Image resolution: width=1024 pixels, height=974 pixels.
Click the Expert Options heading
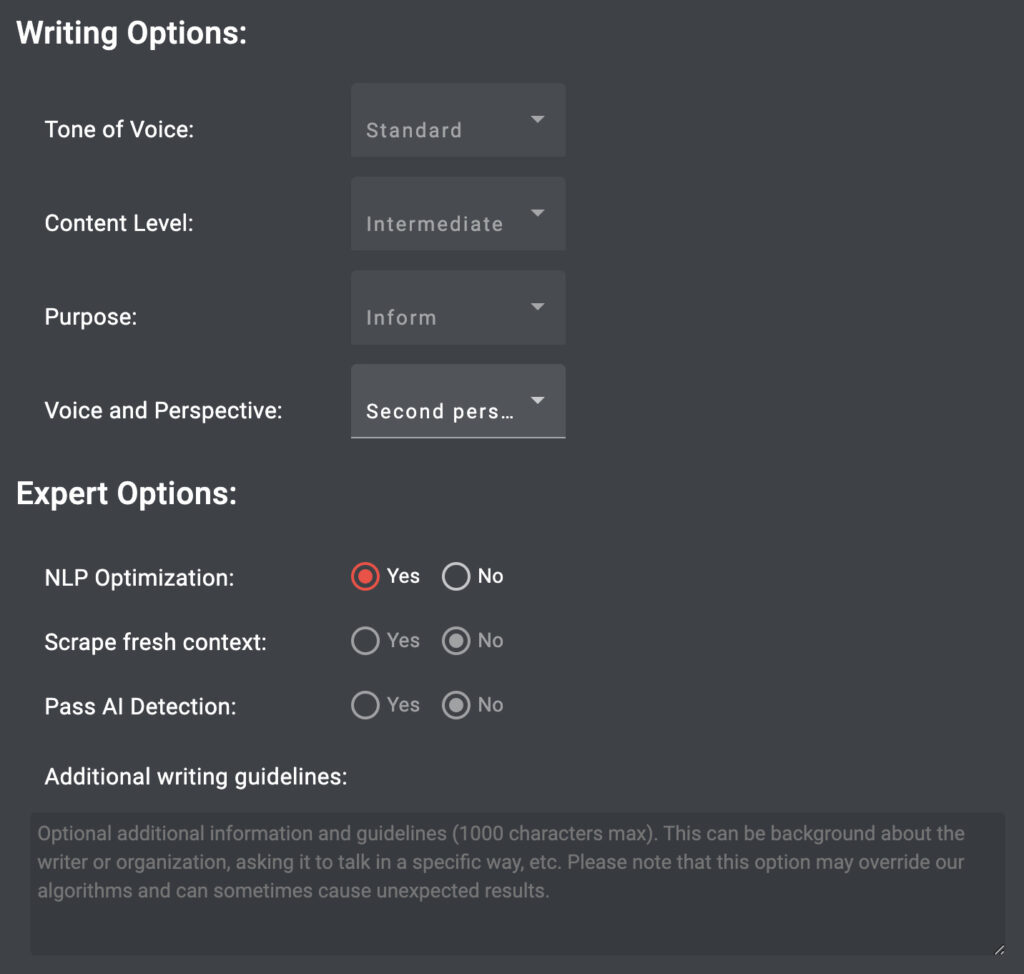[126, 493]
